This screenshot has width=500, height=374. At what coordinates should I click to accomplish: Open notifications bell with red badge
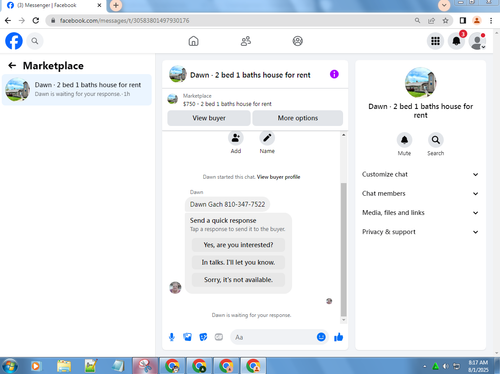tap(456, 41)
